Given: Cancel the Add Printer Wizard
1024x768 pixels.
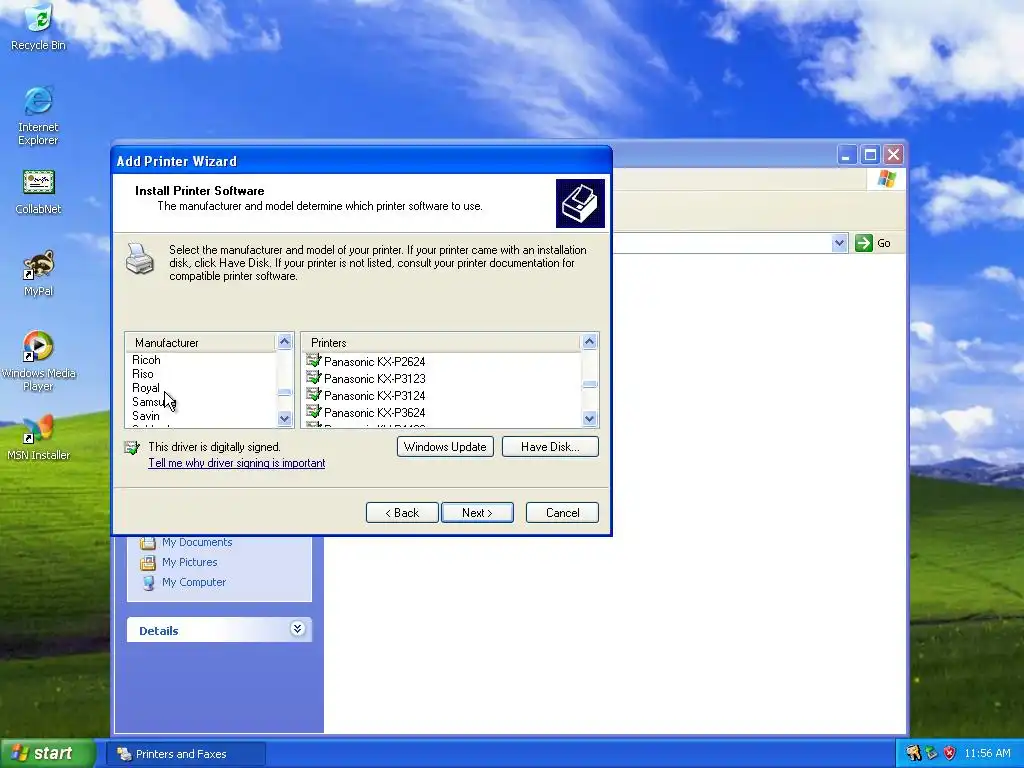Looking at the screenshot, I should [x=562, y=513].
